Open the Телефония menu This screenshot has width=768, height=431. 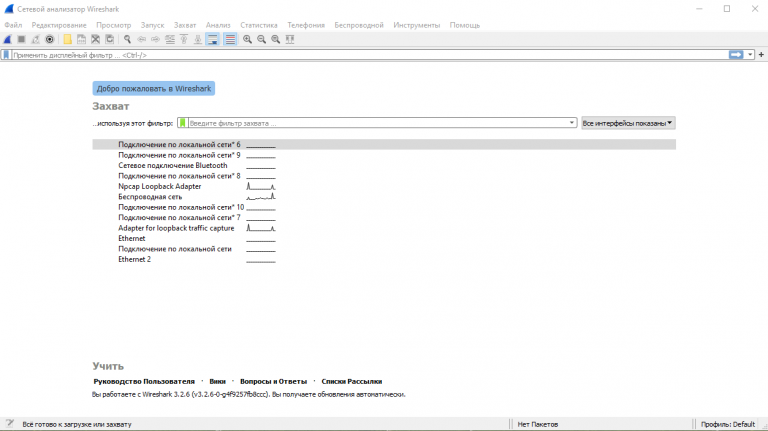(x=306, y=25)
